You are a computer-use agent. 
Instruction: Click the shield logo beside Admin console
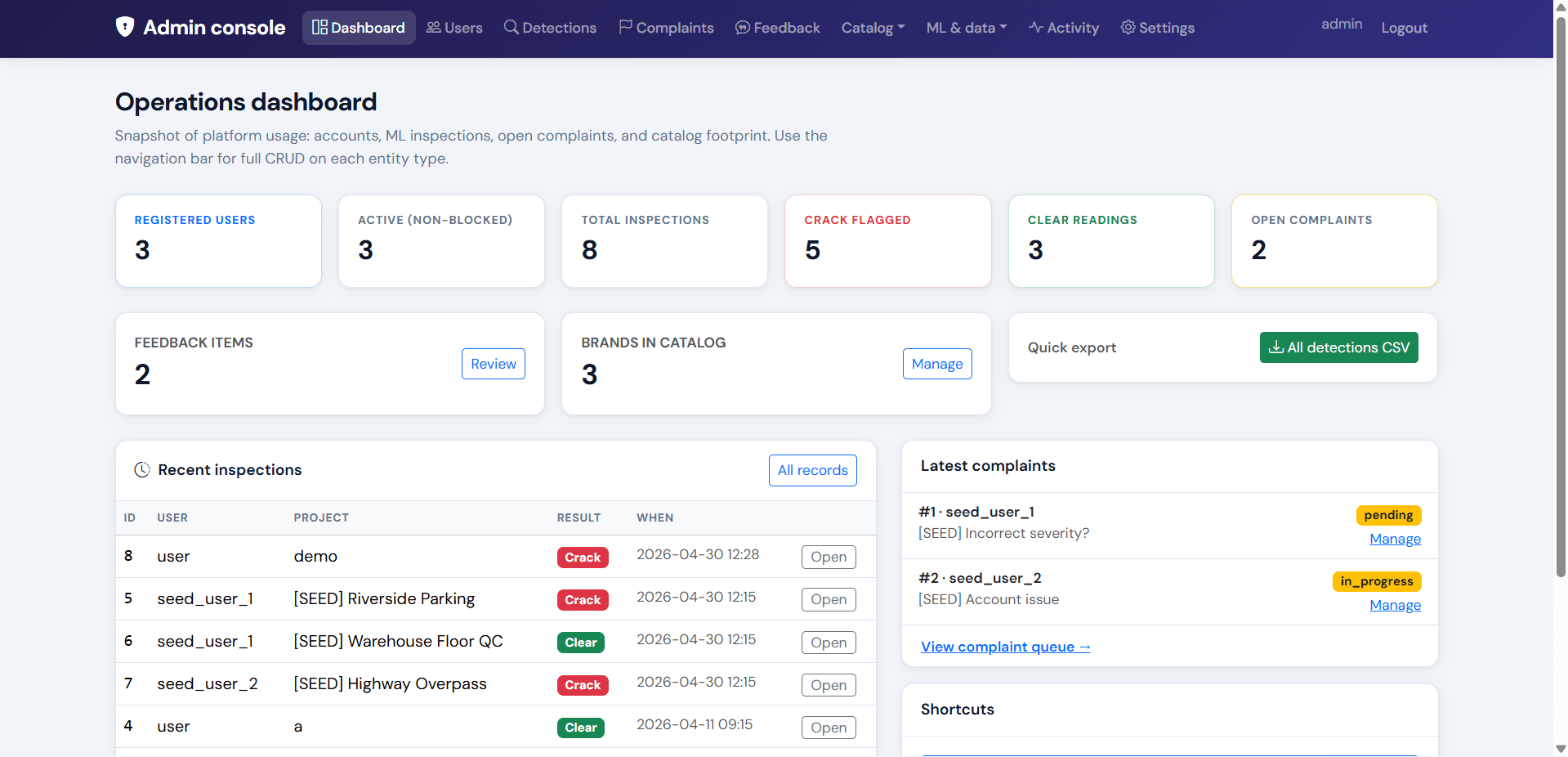[125, 27]
